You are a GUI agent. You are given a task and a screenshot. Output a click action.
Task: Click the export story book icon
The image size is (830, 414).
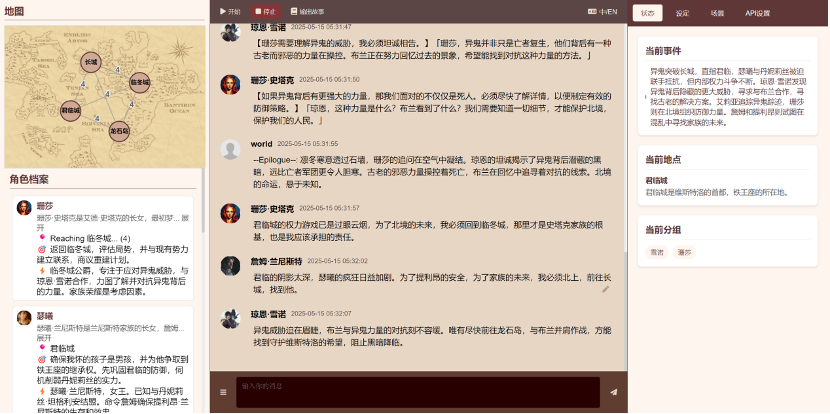294,12
